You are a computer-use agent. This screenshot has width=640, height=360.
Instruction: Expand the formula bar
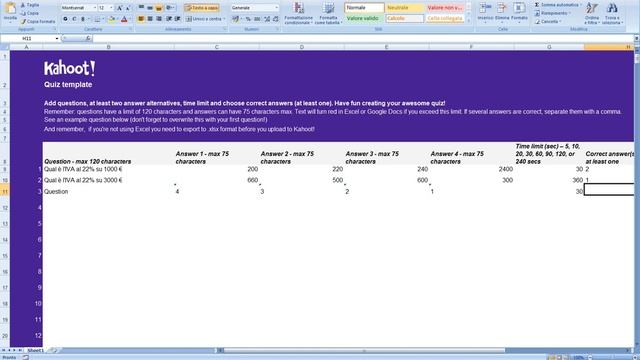point(636,38)
